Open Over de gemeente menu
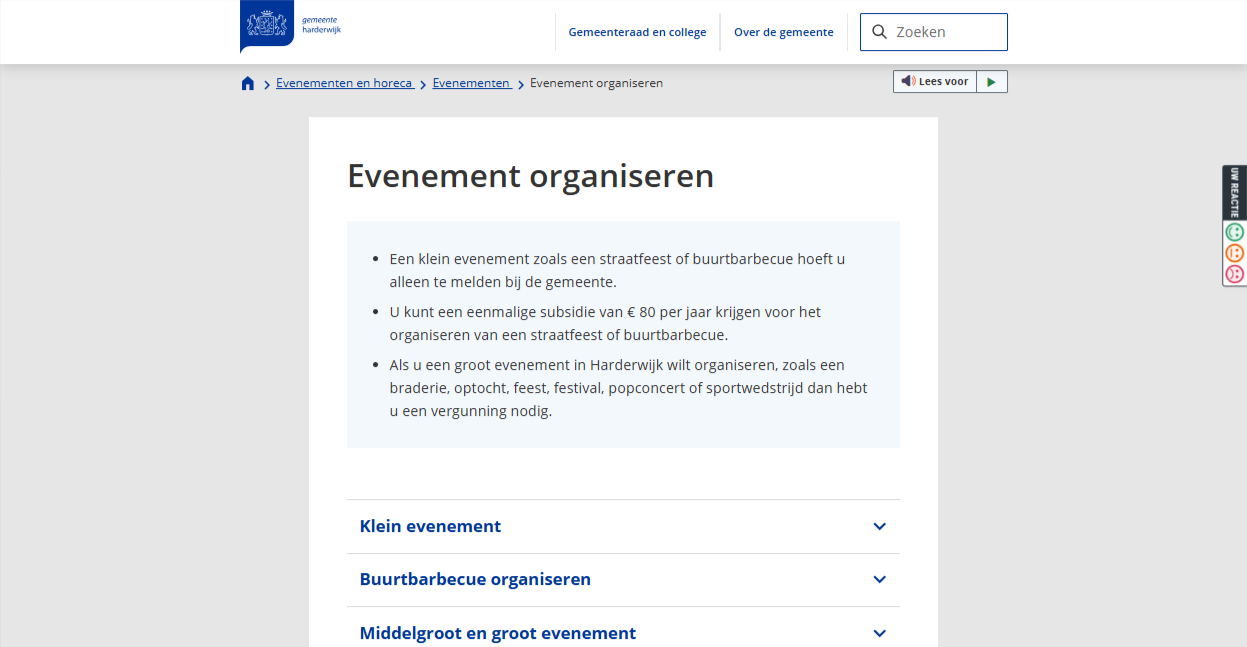Image resolution: width=1247 pixels, height=647 pixels. pos(783,32)
